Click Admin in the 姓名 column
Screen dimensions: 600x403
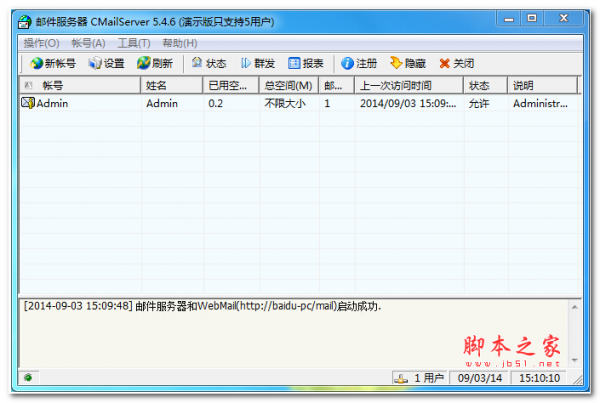(x=162, y=103)
